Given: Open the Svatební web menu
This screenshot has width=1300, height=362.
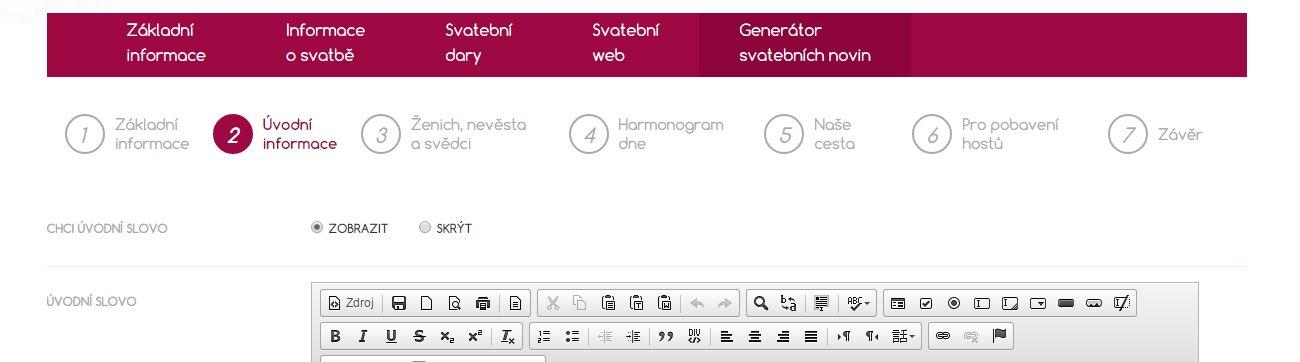Looking at the screenshot, I should coord(625,44).
